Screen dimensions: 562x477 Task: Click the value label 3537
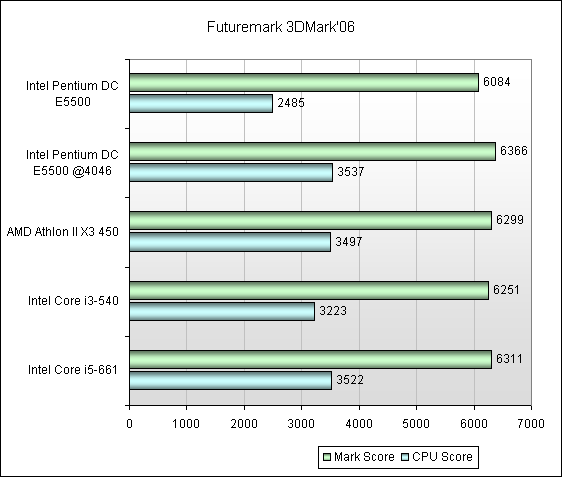351,172
